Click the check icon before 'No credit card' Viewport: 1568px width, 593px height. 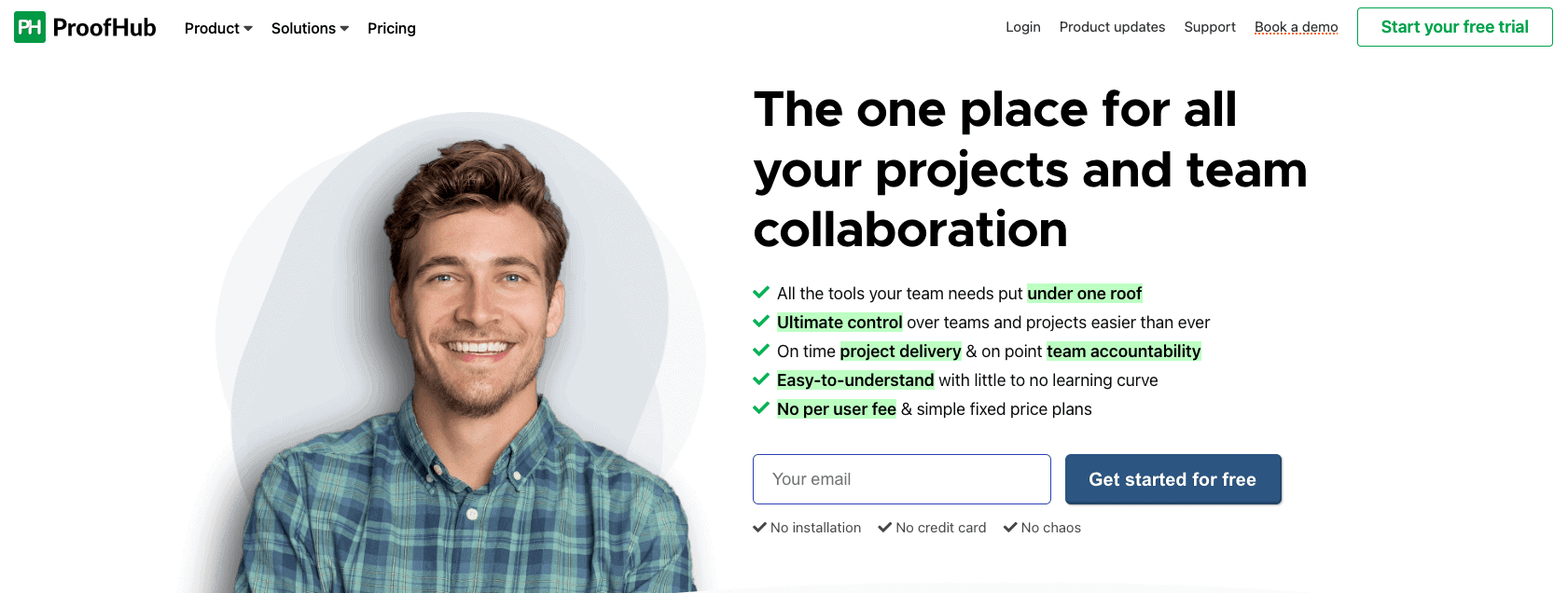coord(884,527)
